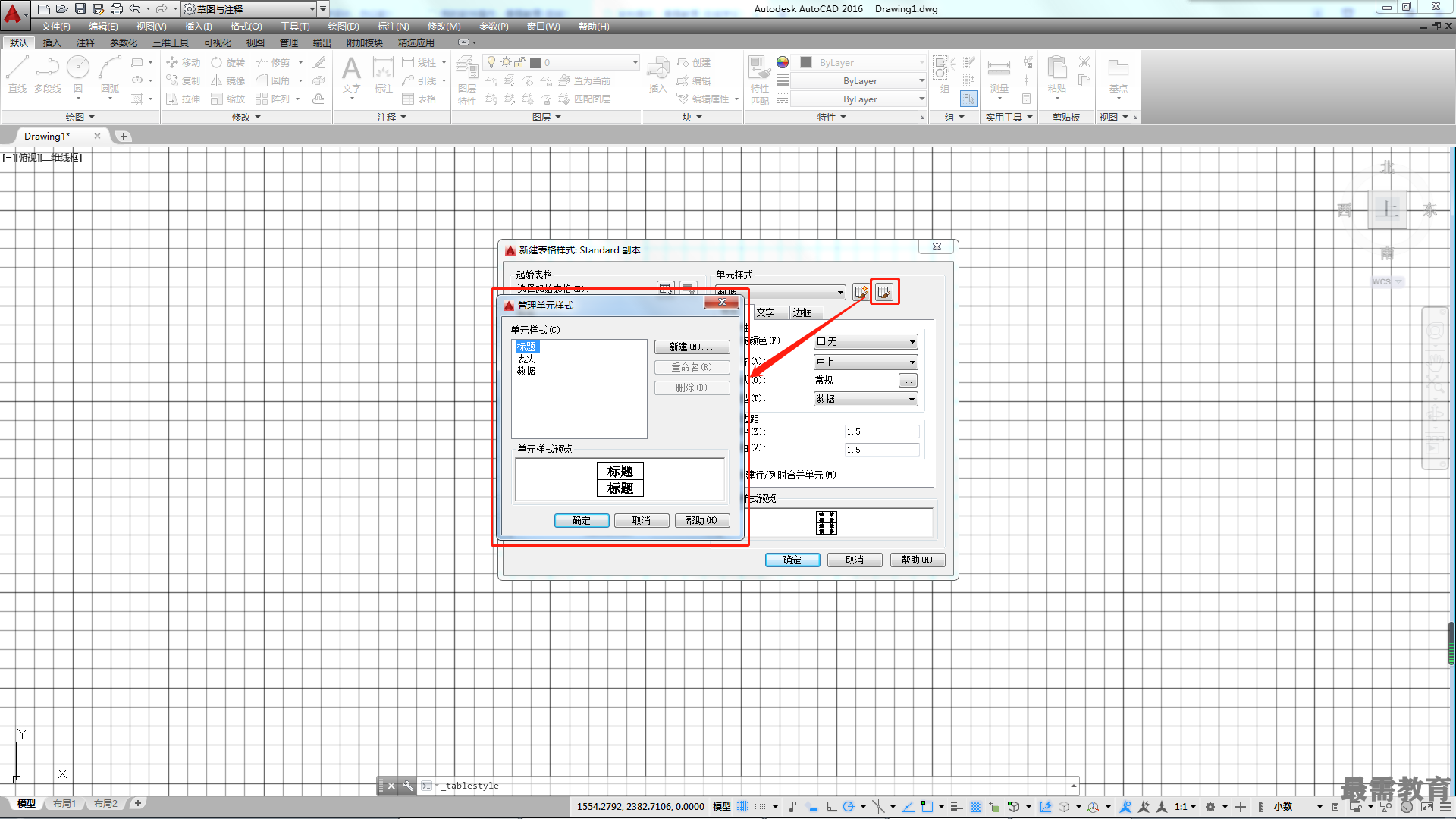Open the type 数据 dropdown

(x=865, y=399)
